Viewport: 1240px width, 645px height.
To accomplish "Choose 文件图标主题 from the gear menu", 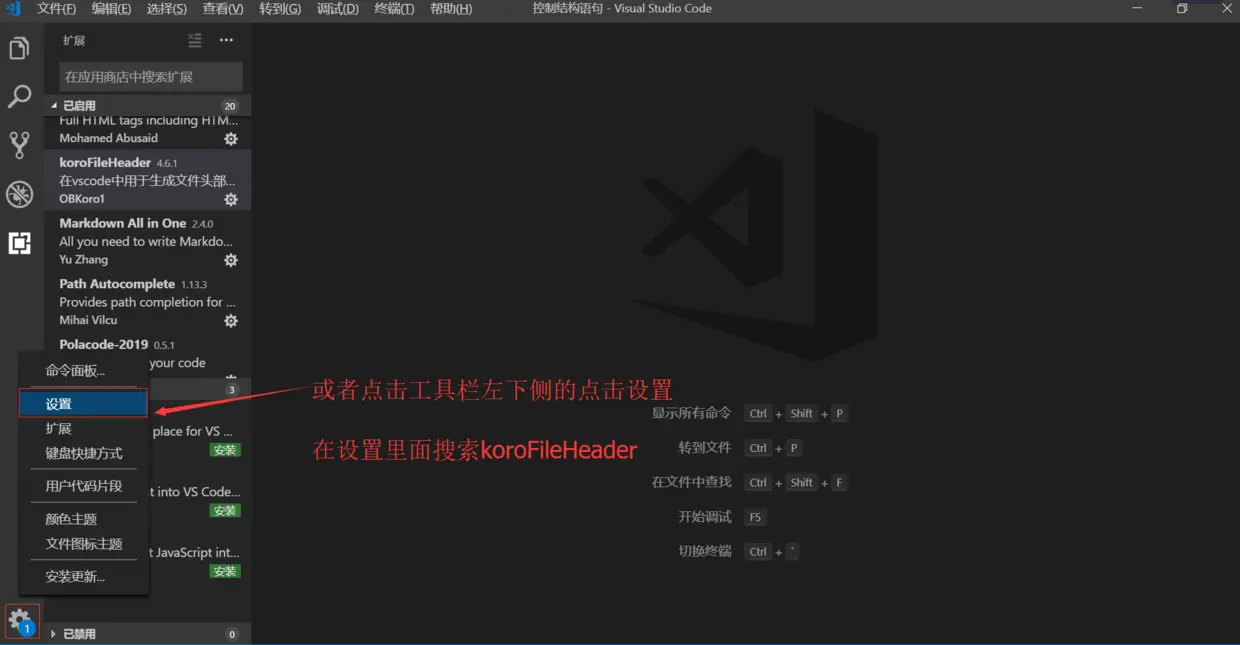I will click(x=84, y=544).
